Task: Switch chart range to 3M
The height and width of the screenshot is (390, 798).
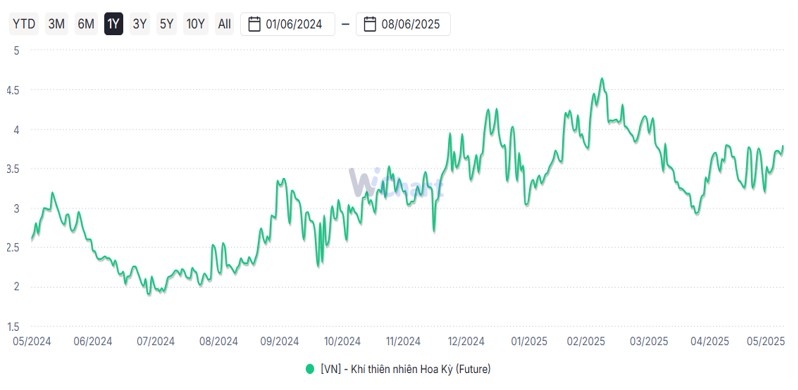Action: pyautogui.click(x=56, y=24)
